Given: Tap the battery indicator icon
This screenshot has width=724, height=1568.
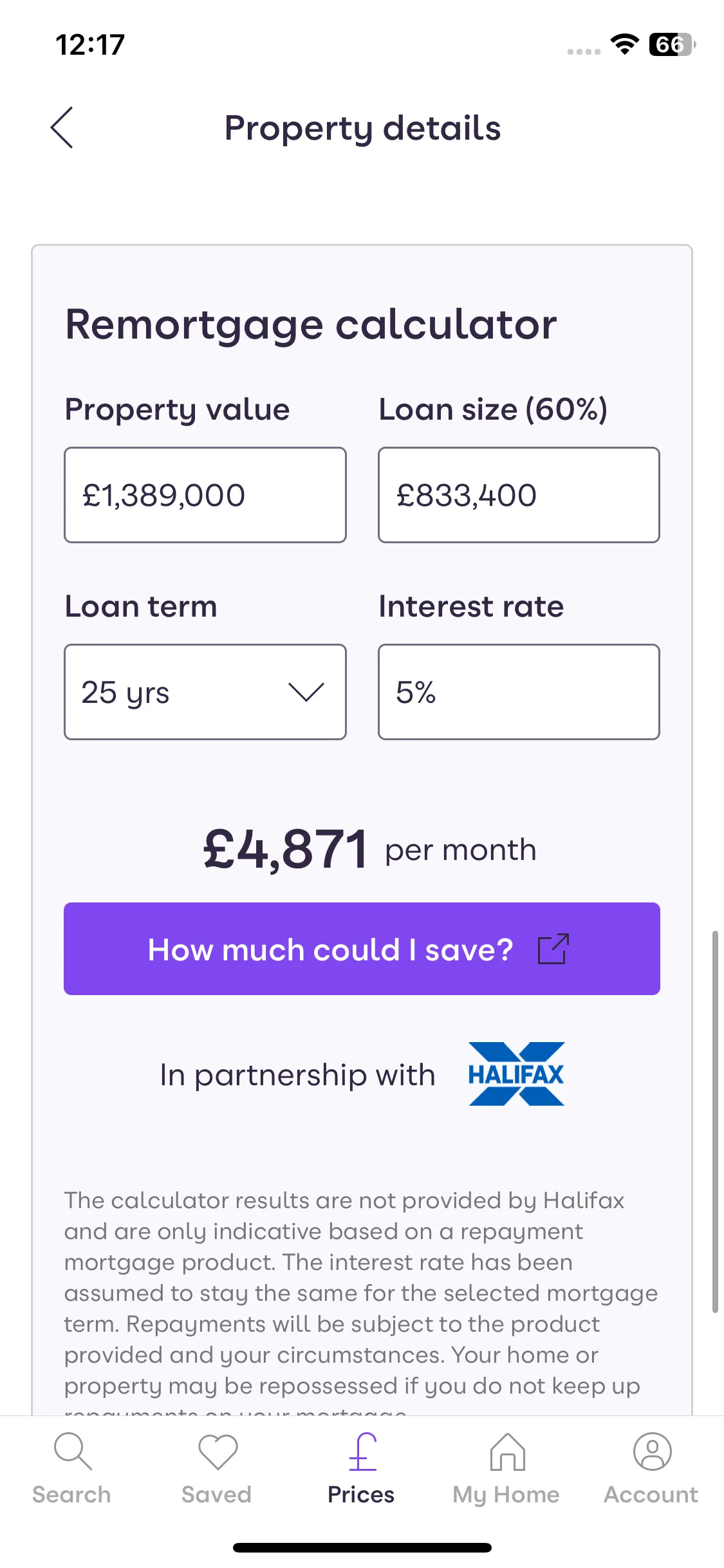Looking at the screenshot, I should (x=672, y=44).
